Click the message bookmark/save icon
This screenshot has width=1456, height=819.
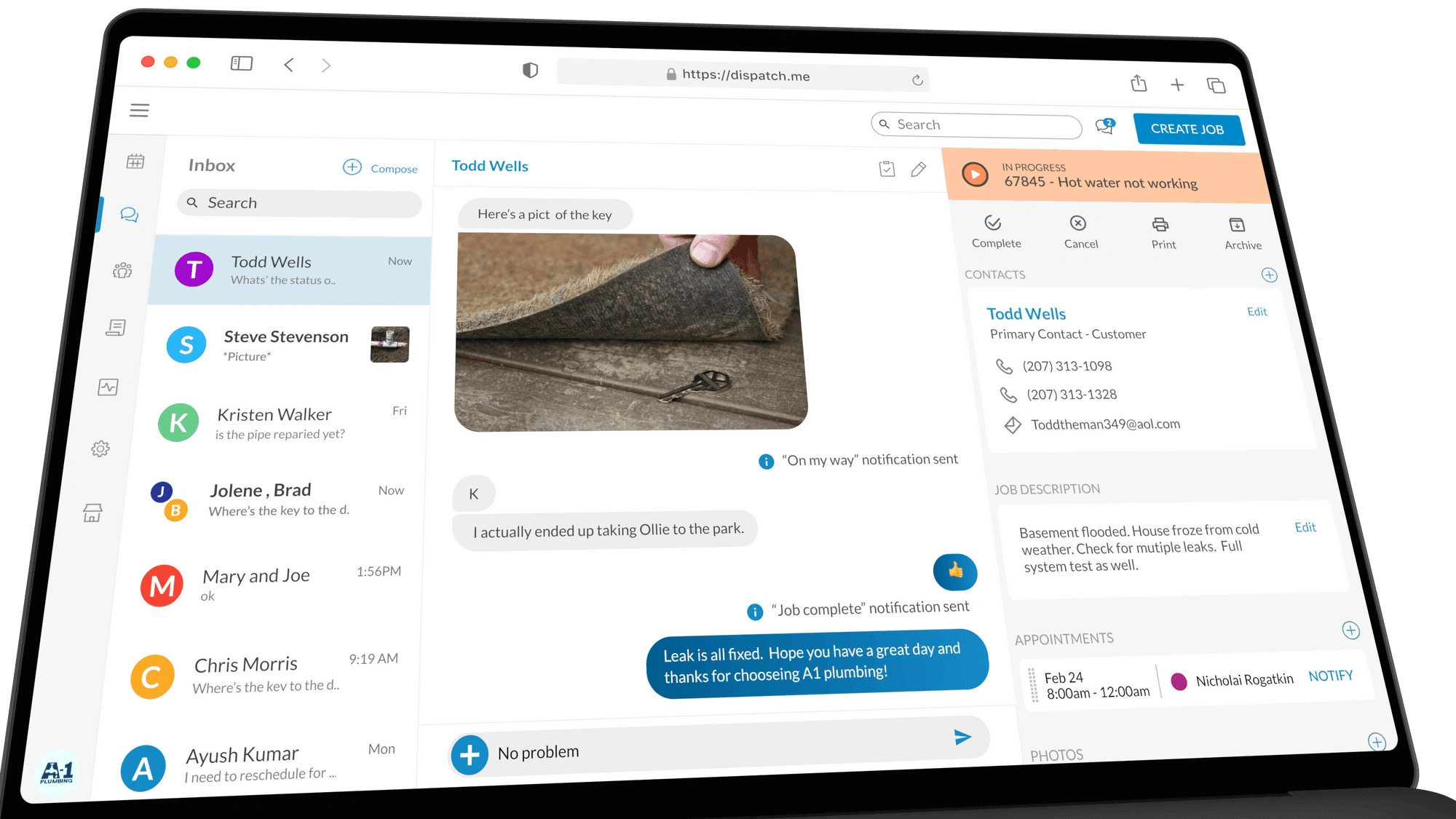click(x=886, y=168)
